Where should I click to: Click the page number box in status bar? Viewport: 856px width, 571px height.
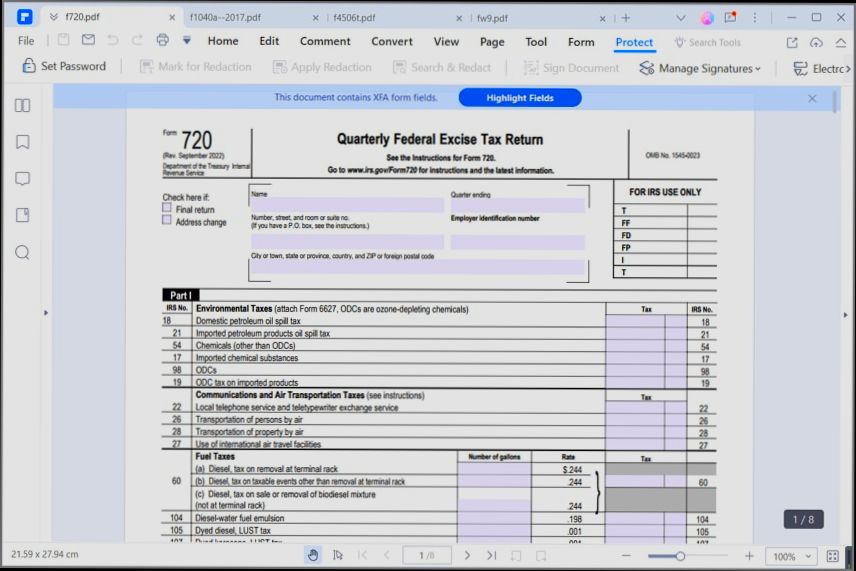pos(427,555)
